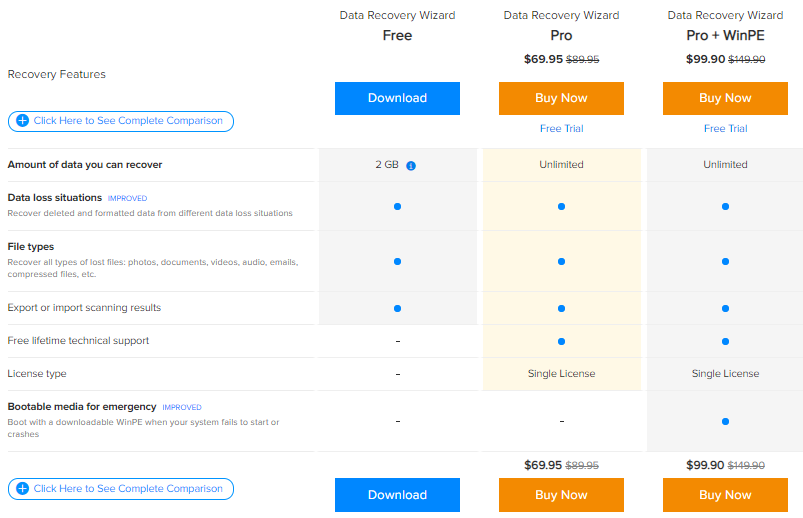The height and width of the screenshot is (518, 803).
Task: Click the bottom blue Download button
Action: (x=397, y=495)
